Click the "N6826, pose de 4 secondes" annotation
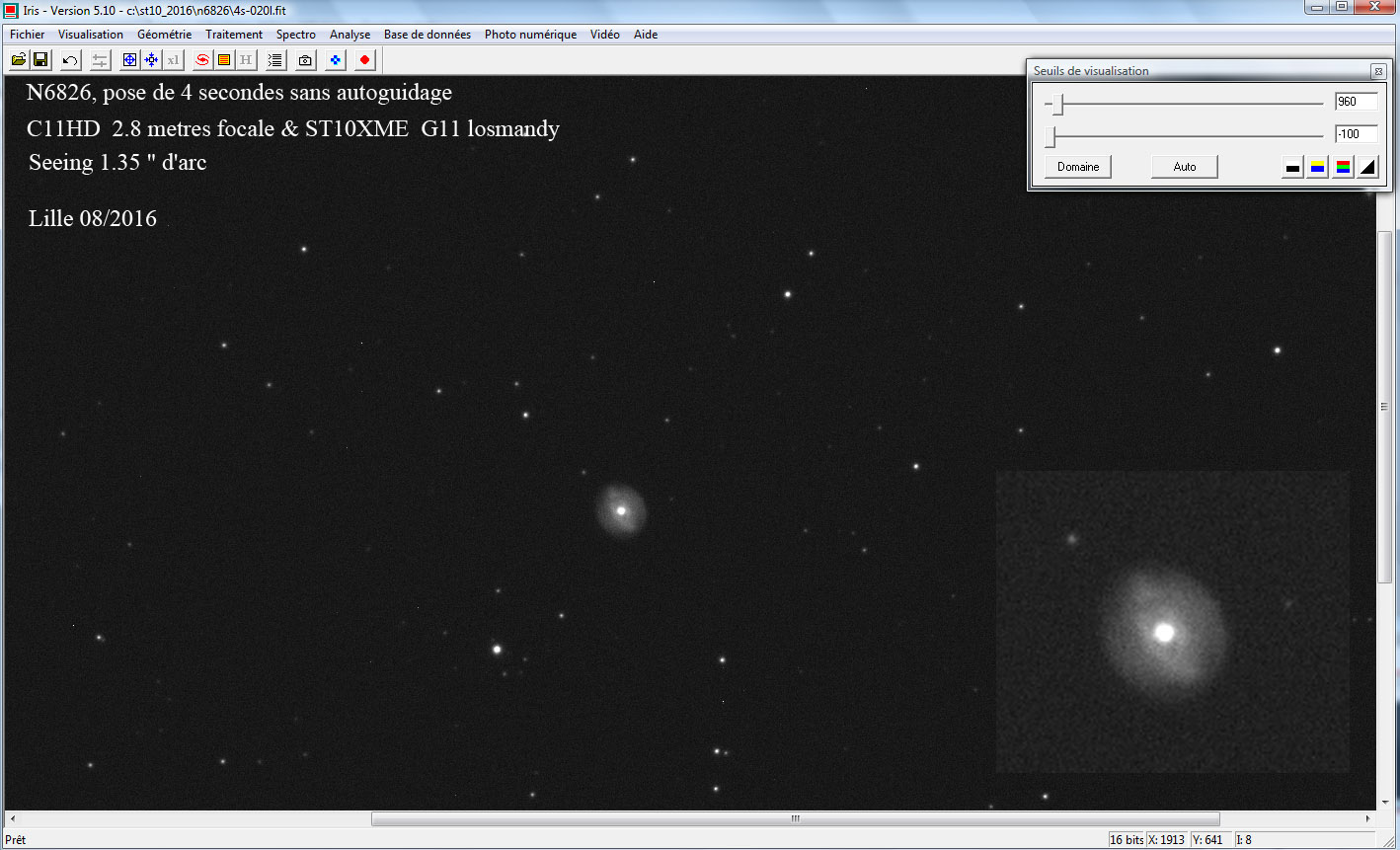The width and height of the screenshot is (1400, 850). (x=240, y=93)
